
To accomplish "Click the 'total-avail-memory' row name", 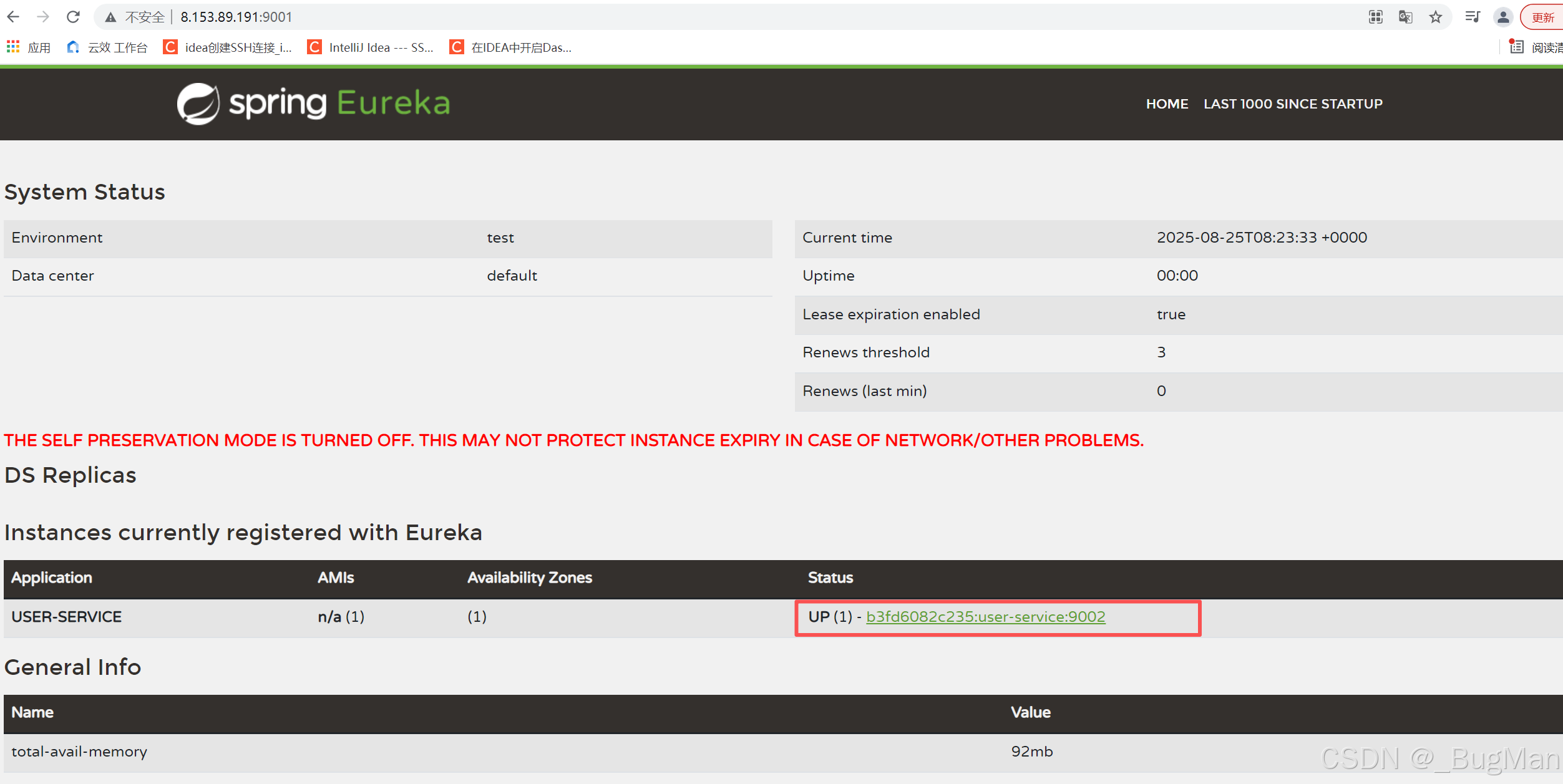I will 79,752.
